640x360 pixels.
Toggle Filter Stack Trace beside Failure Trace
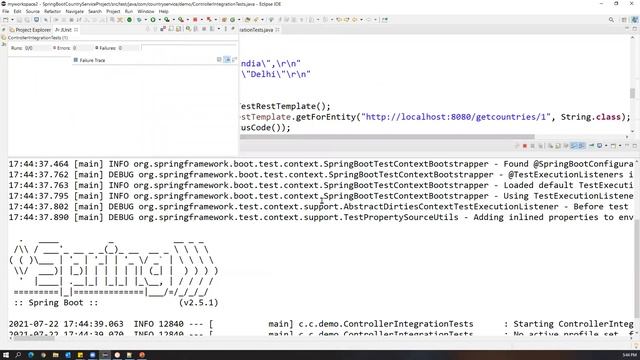[227, 60]
